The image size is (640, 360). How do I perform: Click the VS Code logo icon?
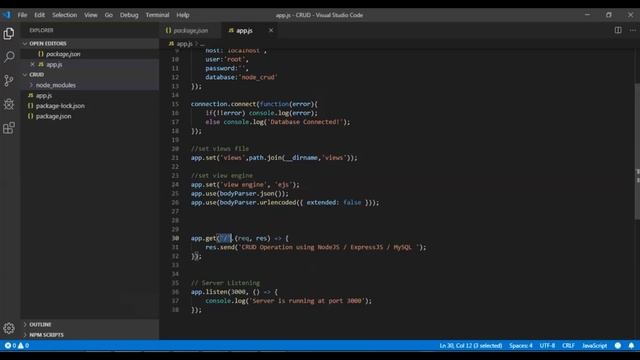7,15
